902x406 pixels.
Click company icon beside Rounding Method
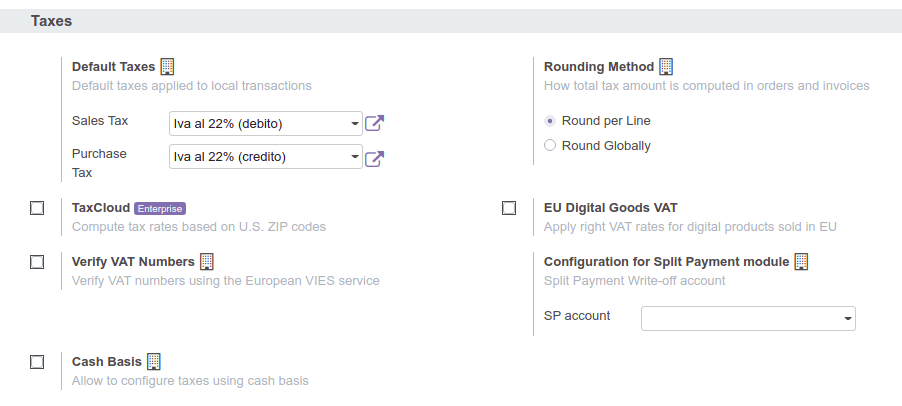[666, 66]
